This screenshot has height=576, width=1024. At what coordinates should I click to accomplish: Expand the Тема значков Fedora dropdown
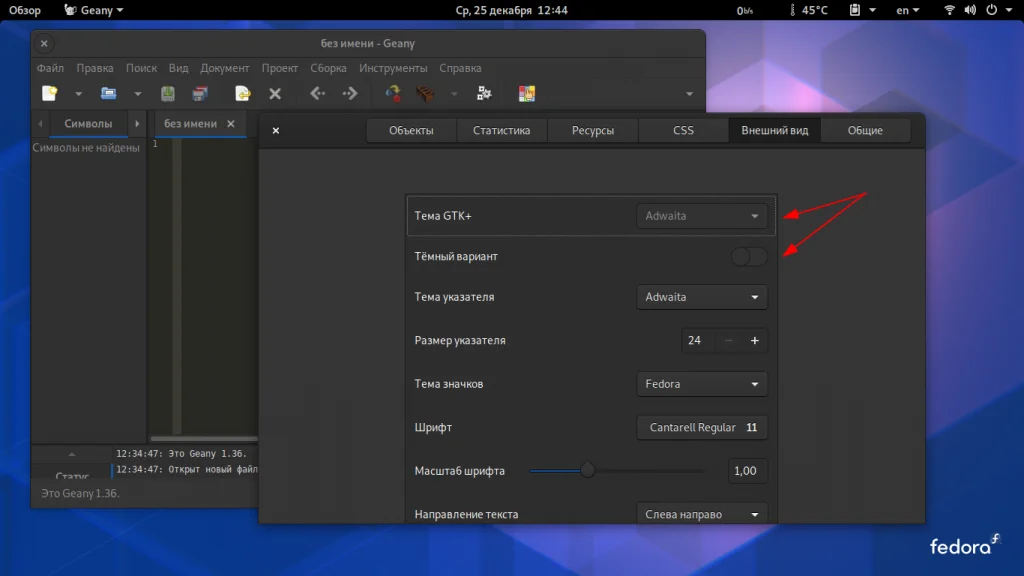[x=702, y=384]
